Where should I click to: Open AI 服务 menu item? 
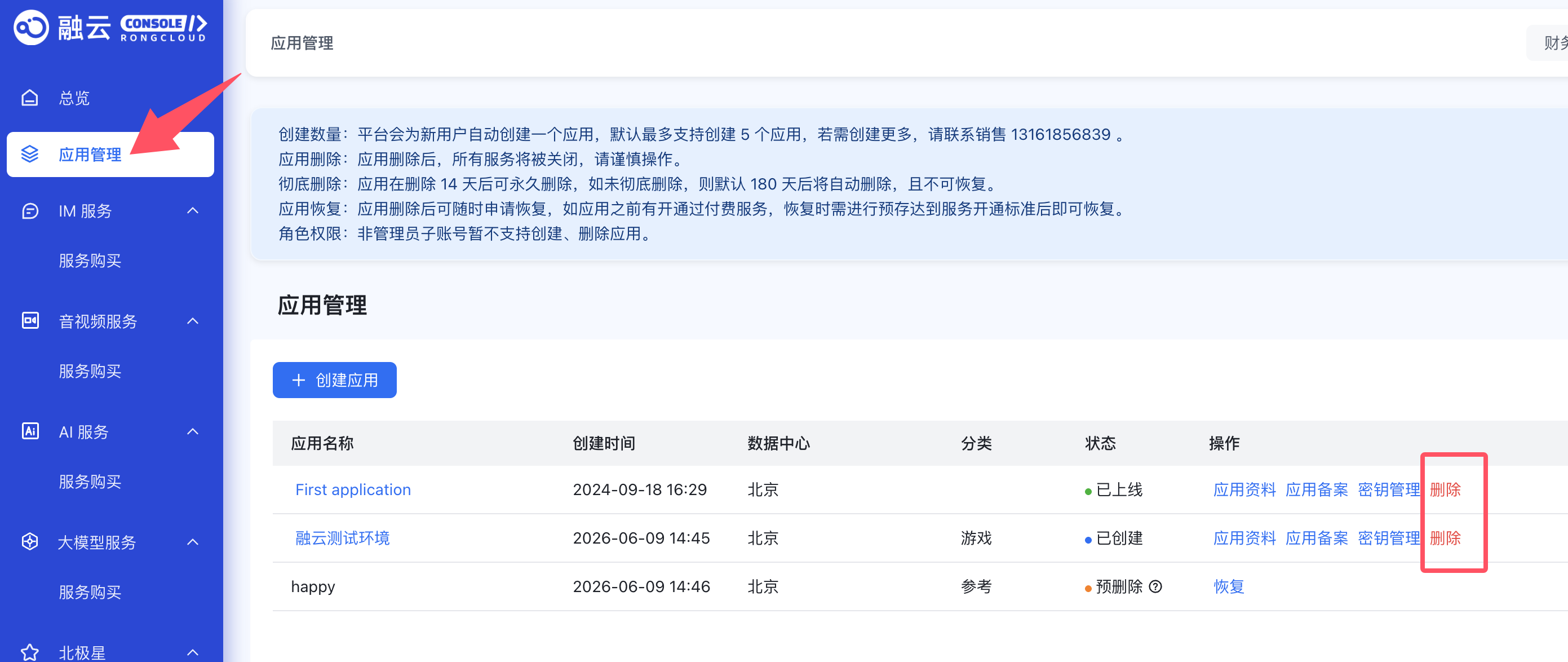coord(83,432)
